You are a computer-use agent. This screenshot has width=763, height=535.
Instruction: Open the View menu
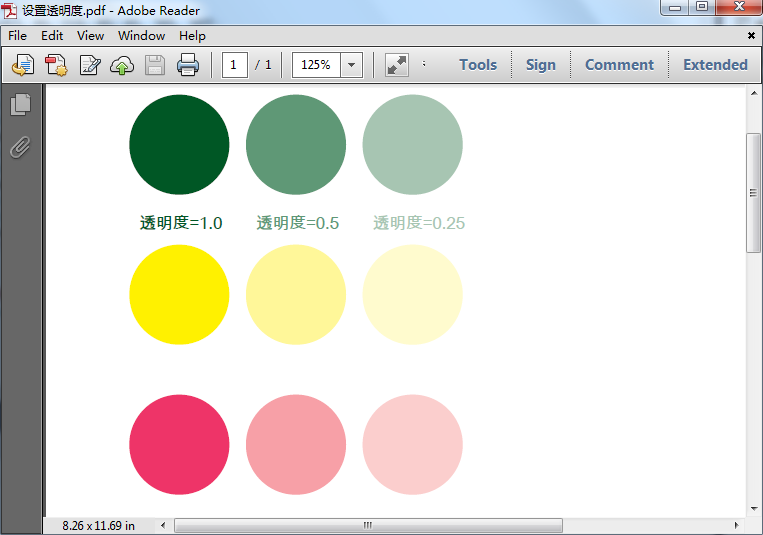coord(91,36)
